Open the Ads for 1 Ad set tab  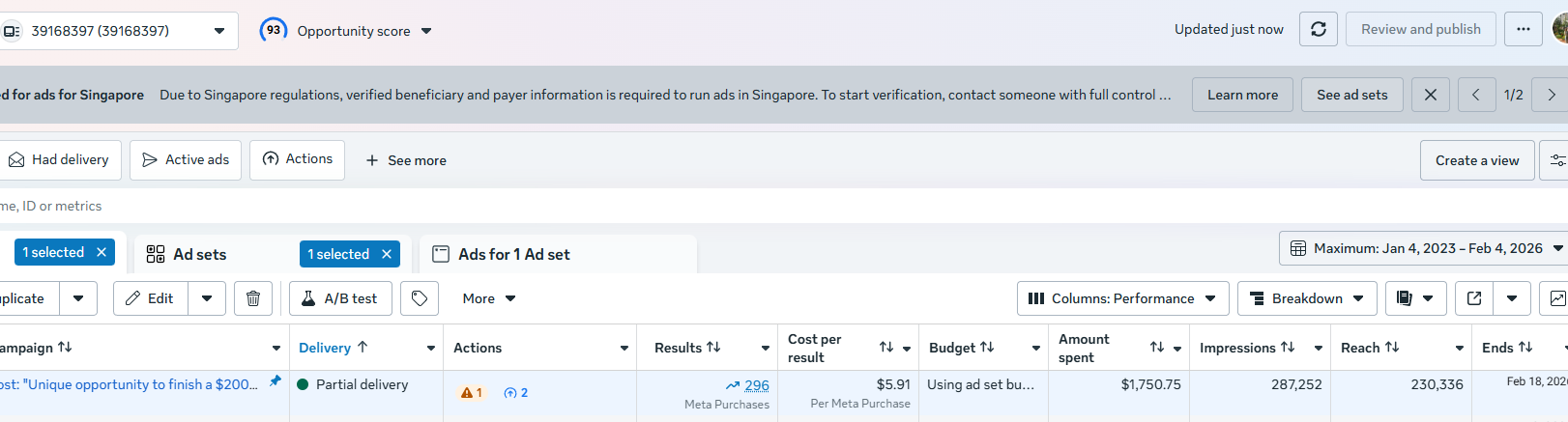514,254
